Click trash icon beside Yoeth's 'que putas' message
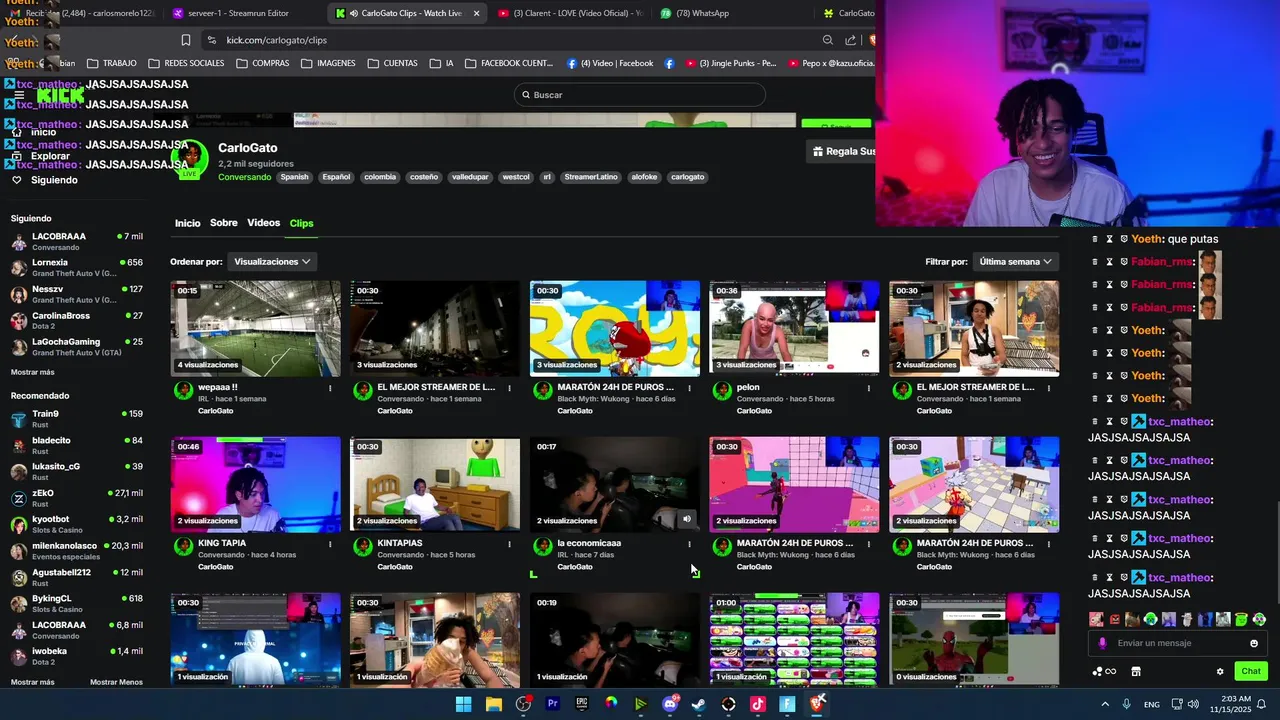This screenshot has height=720, width=1280. [x=1095, y=239]
